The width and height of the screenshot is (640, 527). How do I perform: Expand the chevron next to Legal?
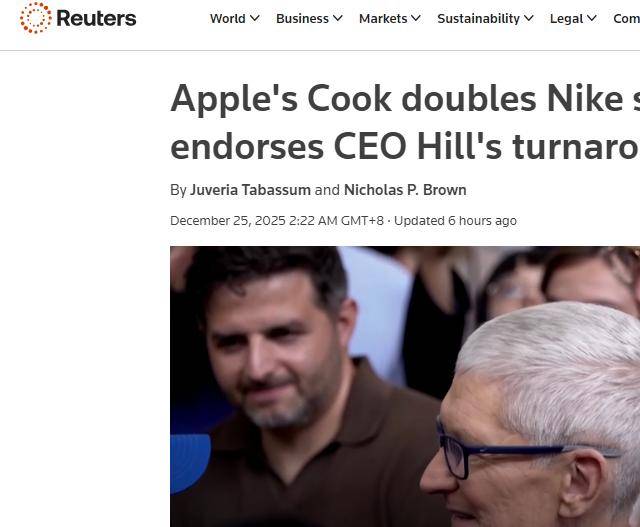click(x=592, y=18)
